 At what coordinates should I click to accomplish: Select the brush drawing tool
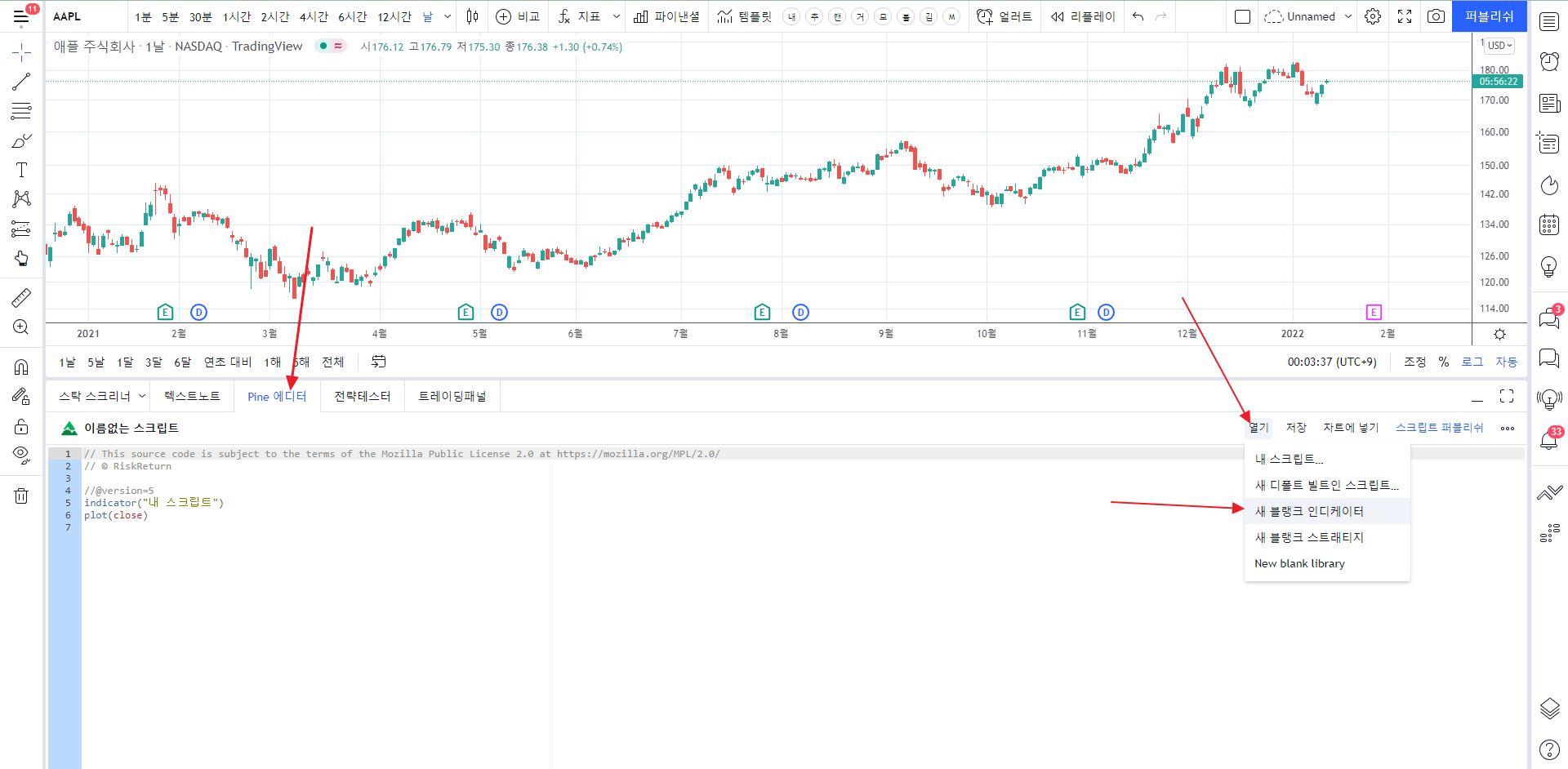(21, 140)
